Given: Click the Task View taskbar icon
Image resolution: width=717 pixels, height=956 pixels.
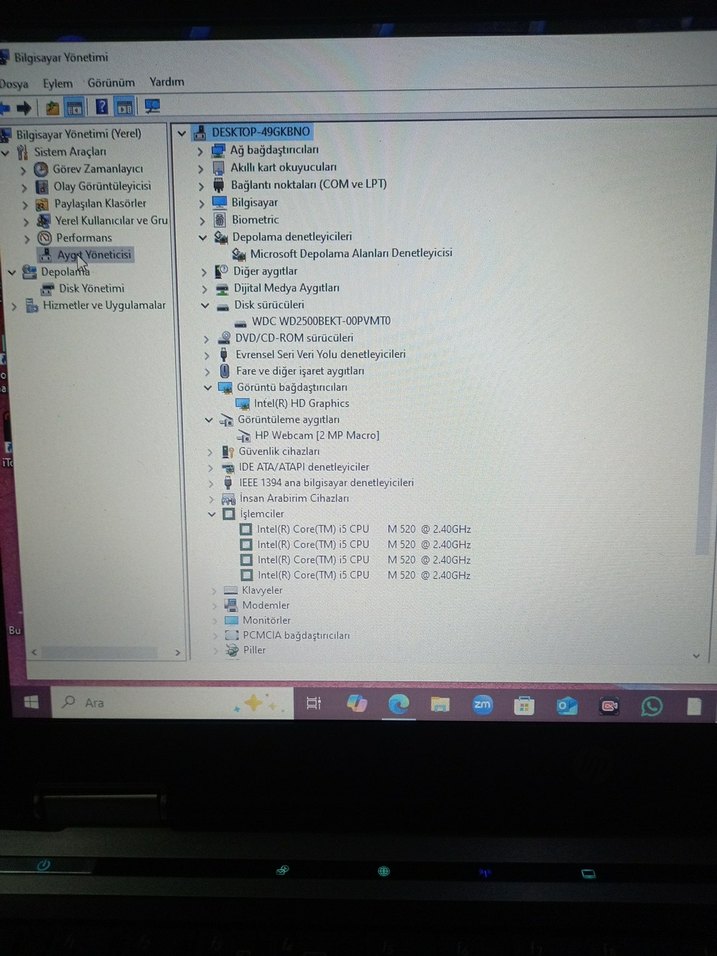Looking at the screenshot, I should point(313,704).
